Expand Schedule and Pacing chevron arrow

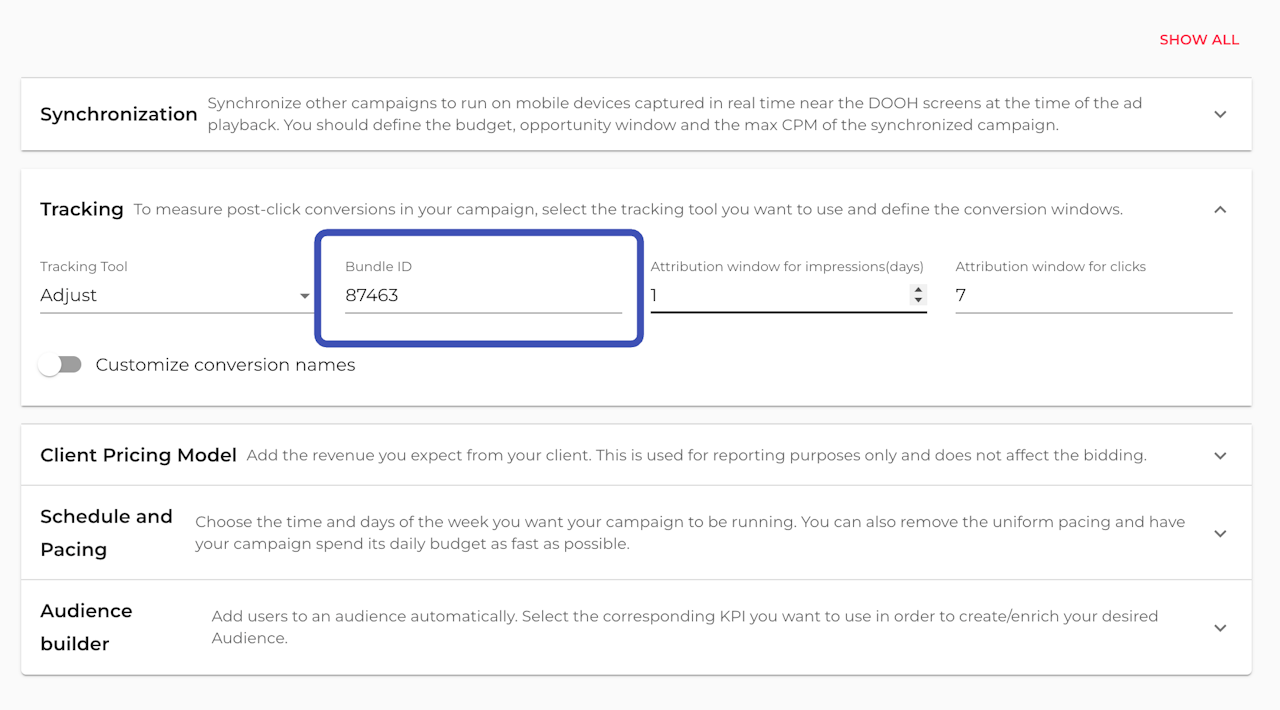[1220, 533]
